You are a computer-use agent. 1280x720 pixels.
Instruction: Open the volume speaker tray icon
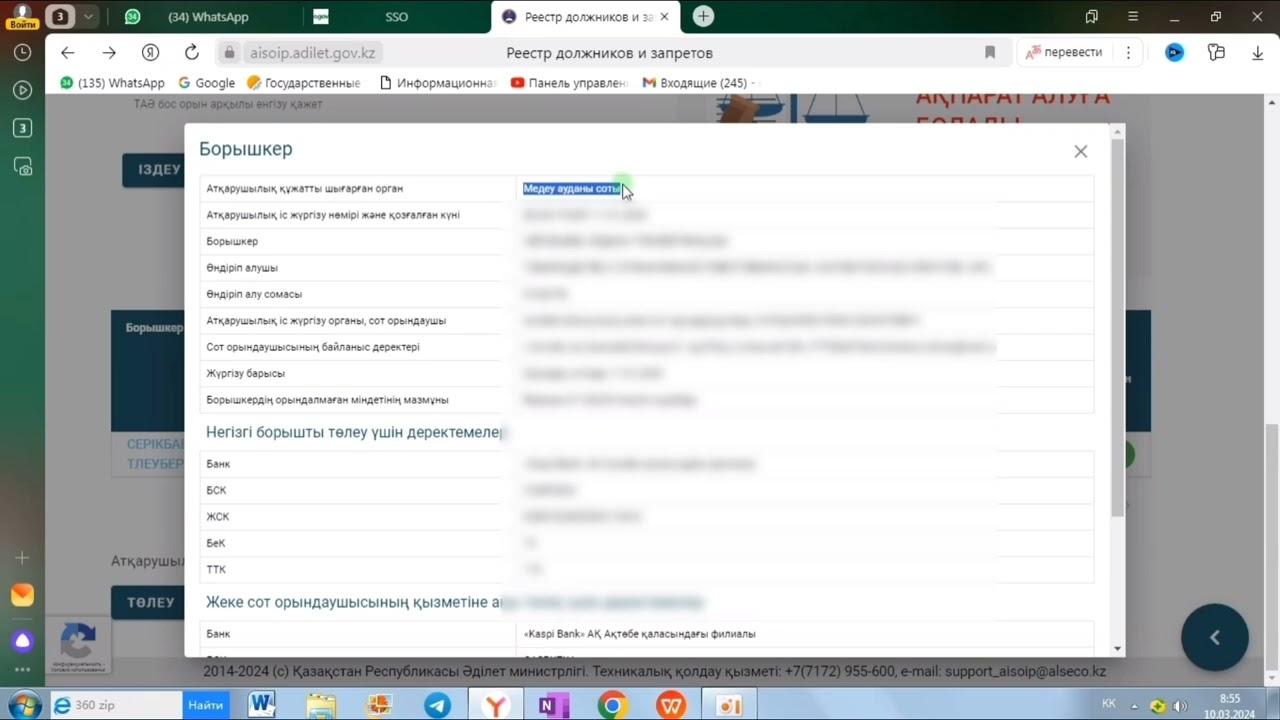point(1179,706)
